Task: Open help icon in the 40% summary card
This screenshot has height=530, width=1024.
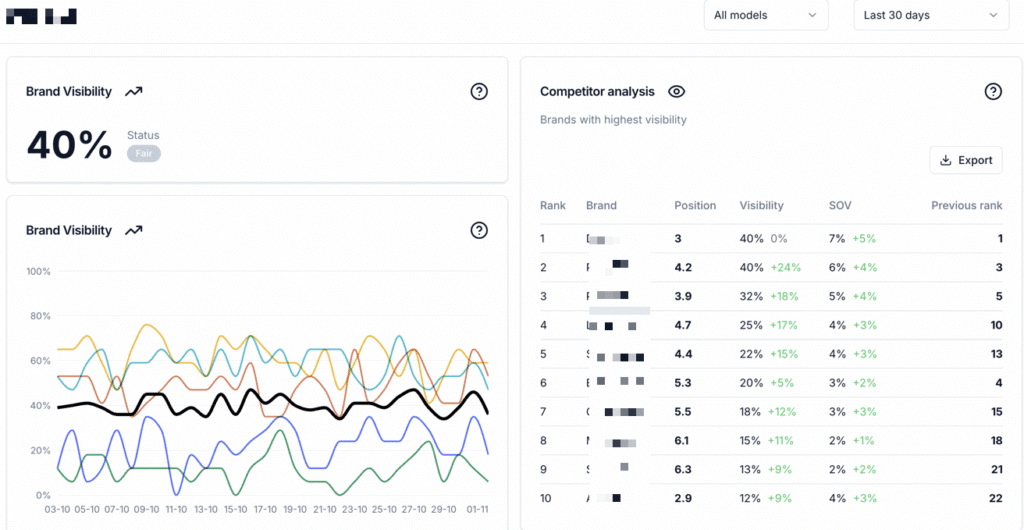Action: (x=479, y=92)
